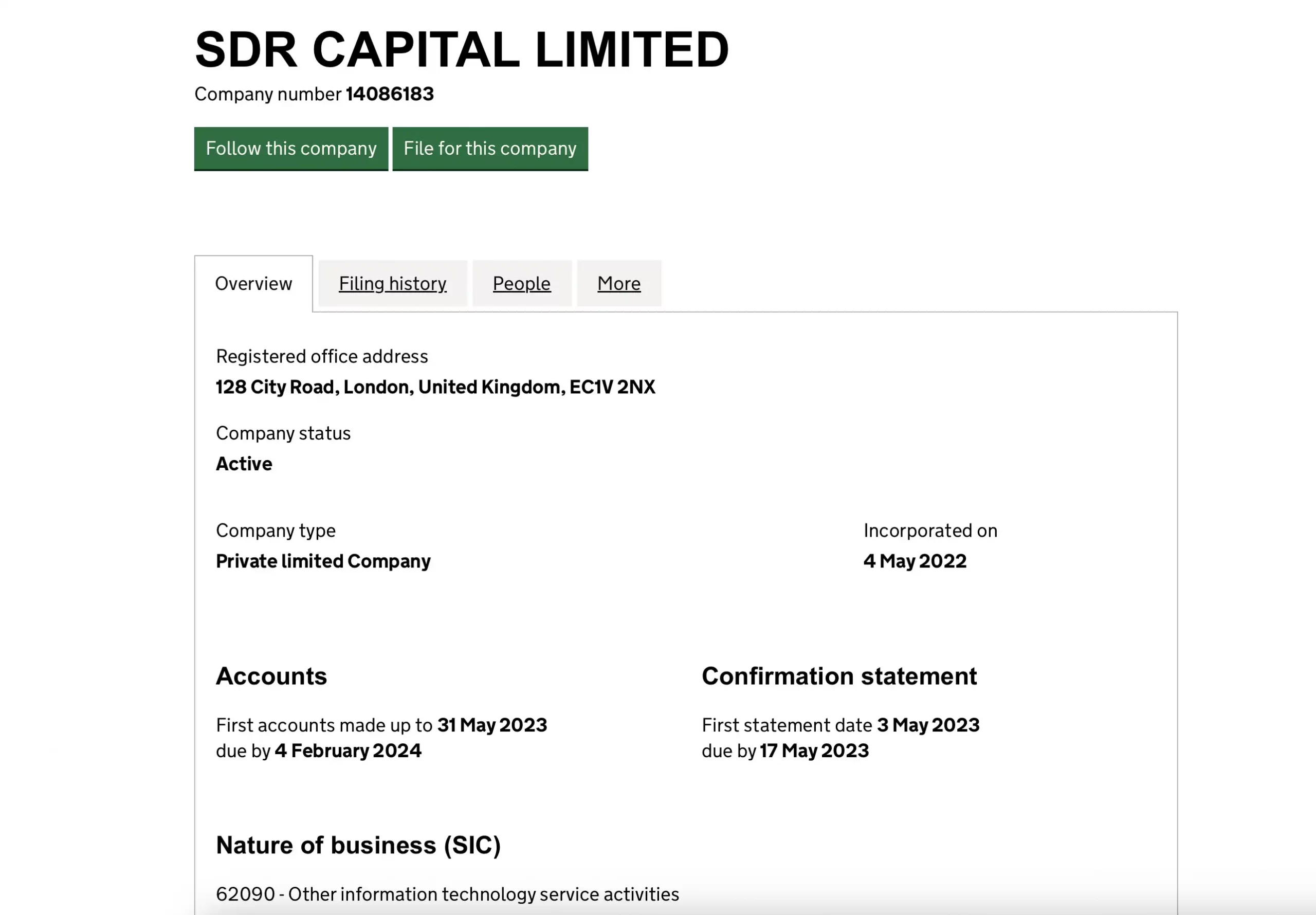This screenshot has width=1316, height=915.
Task: Click the Registered office address label
Action: (322, 357)
